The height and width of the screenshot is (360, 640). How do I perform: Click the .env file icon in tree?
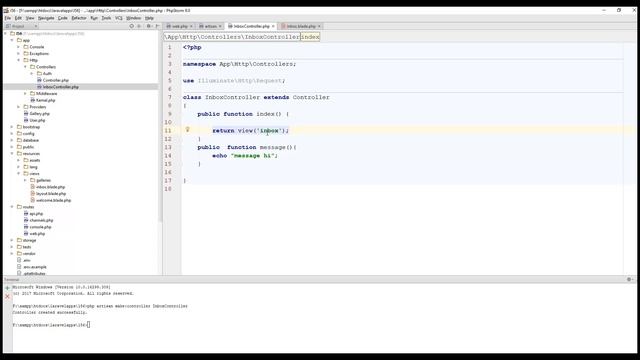(x=19, y=260)
